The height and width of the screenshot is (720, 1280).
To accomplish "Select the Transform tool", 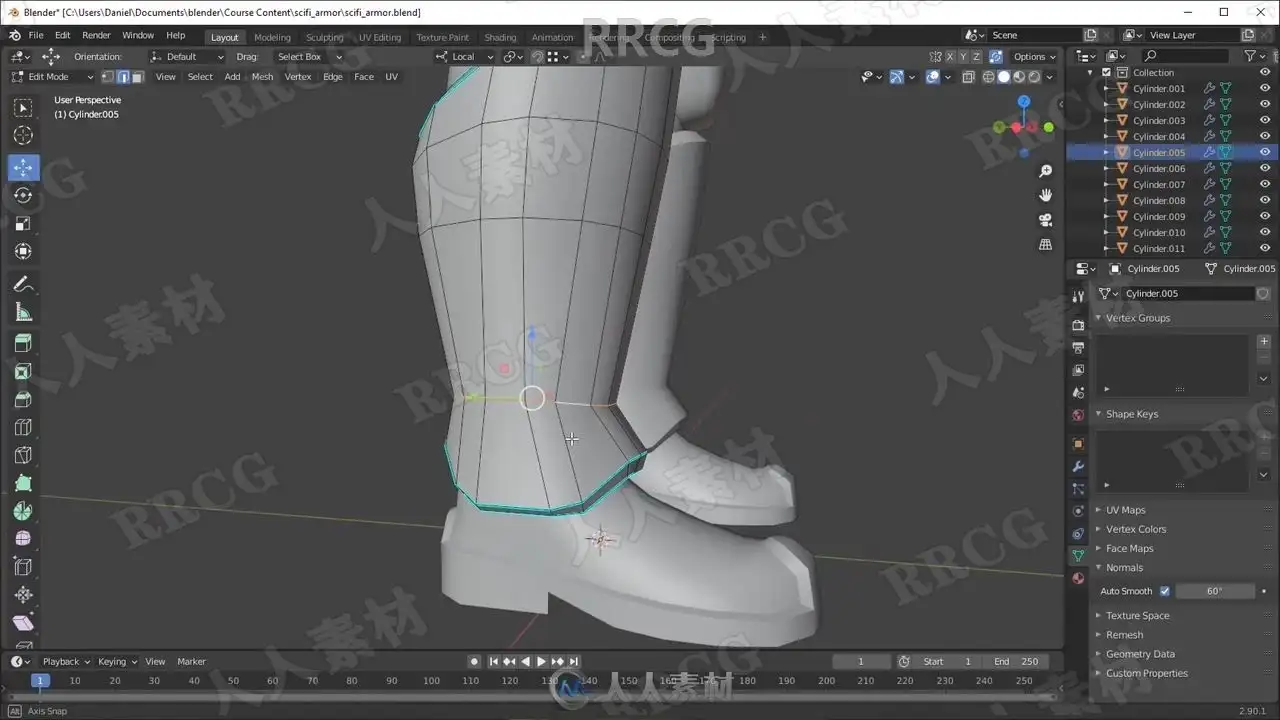I will (23, 251).
